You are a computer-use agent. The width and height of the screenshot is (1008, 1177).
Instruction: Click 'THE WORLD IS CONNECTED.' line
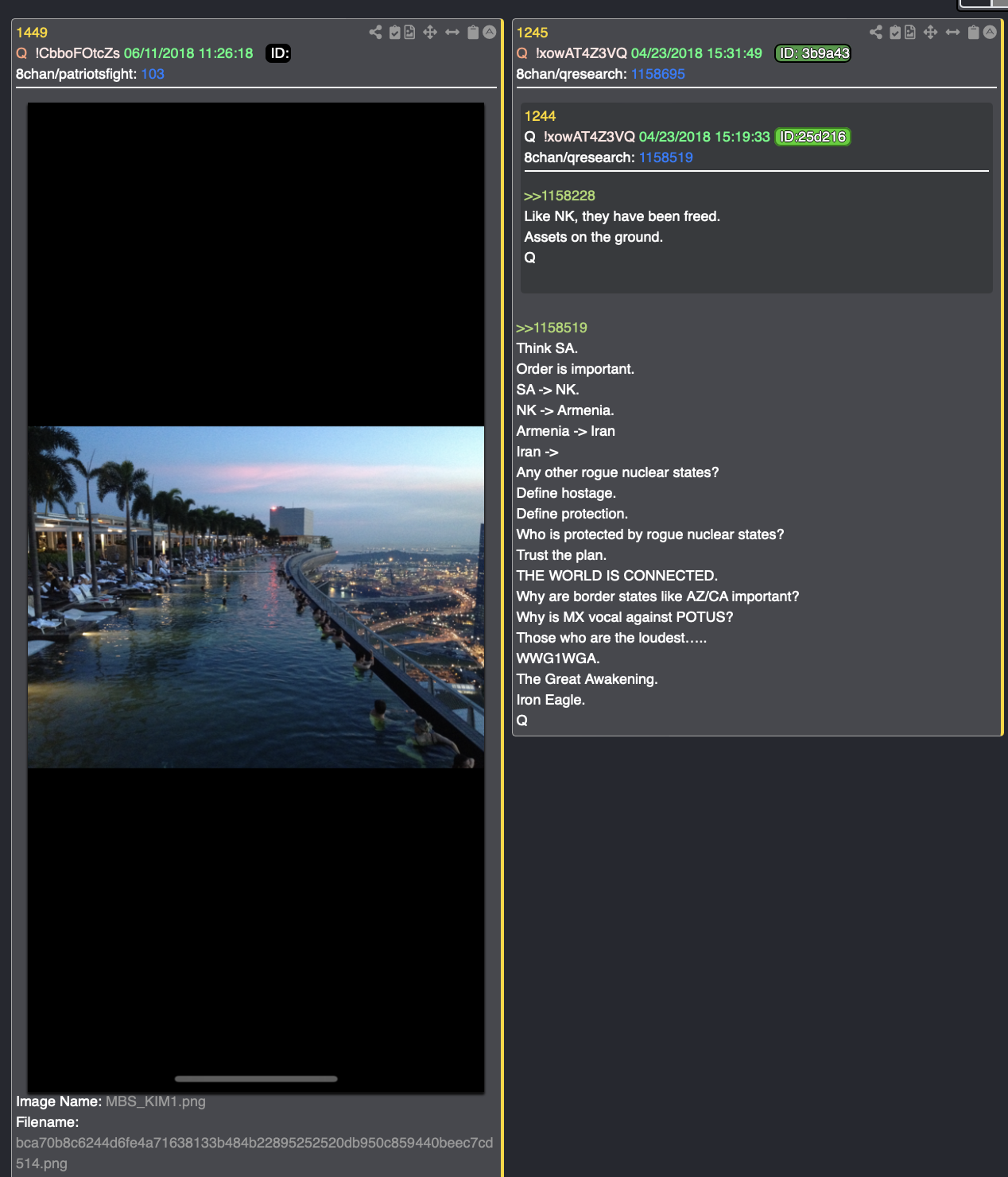click(617, 576)
